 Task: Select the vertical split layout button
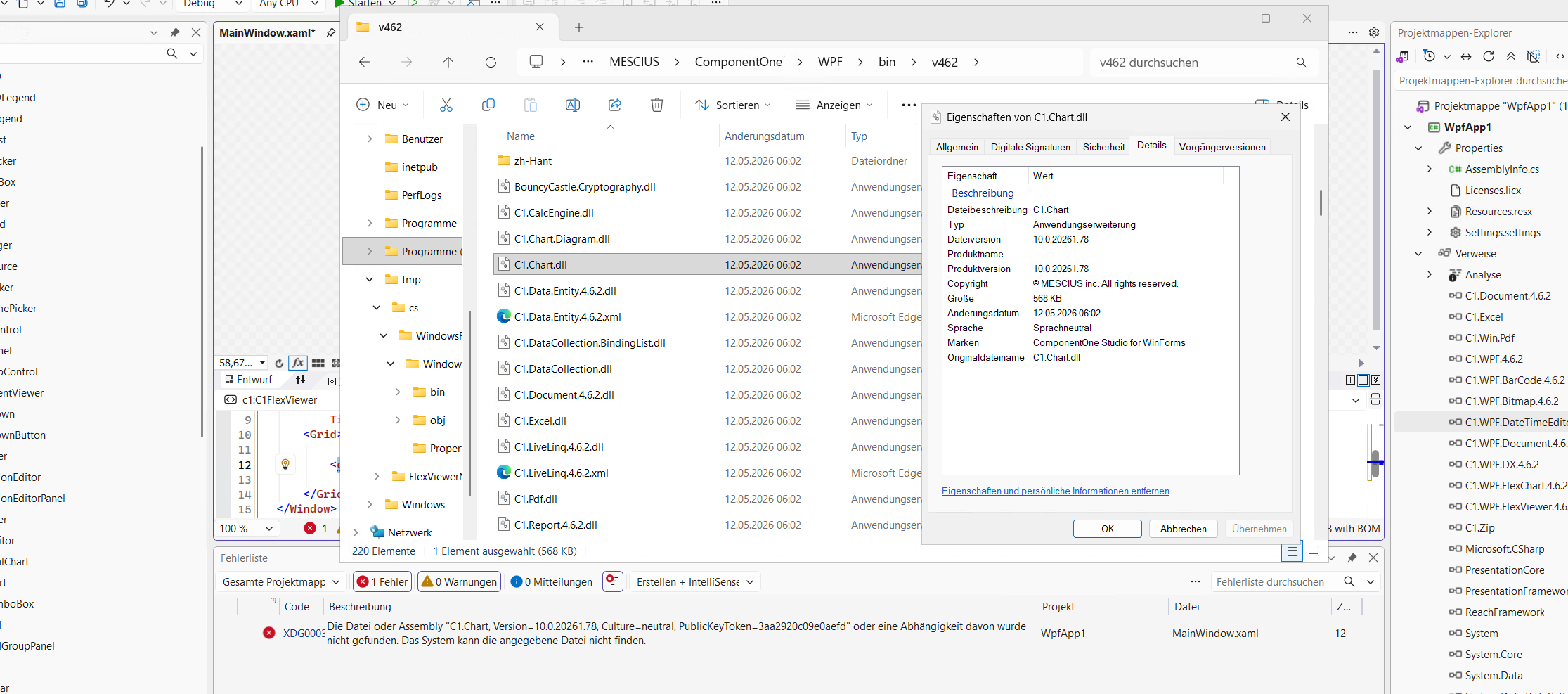pyautogui.click(x=1350, y=380)
